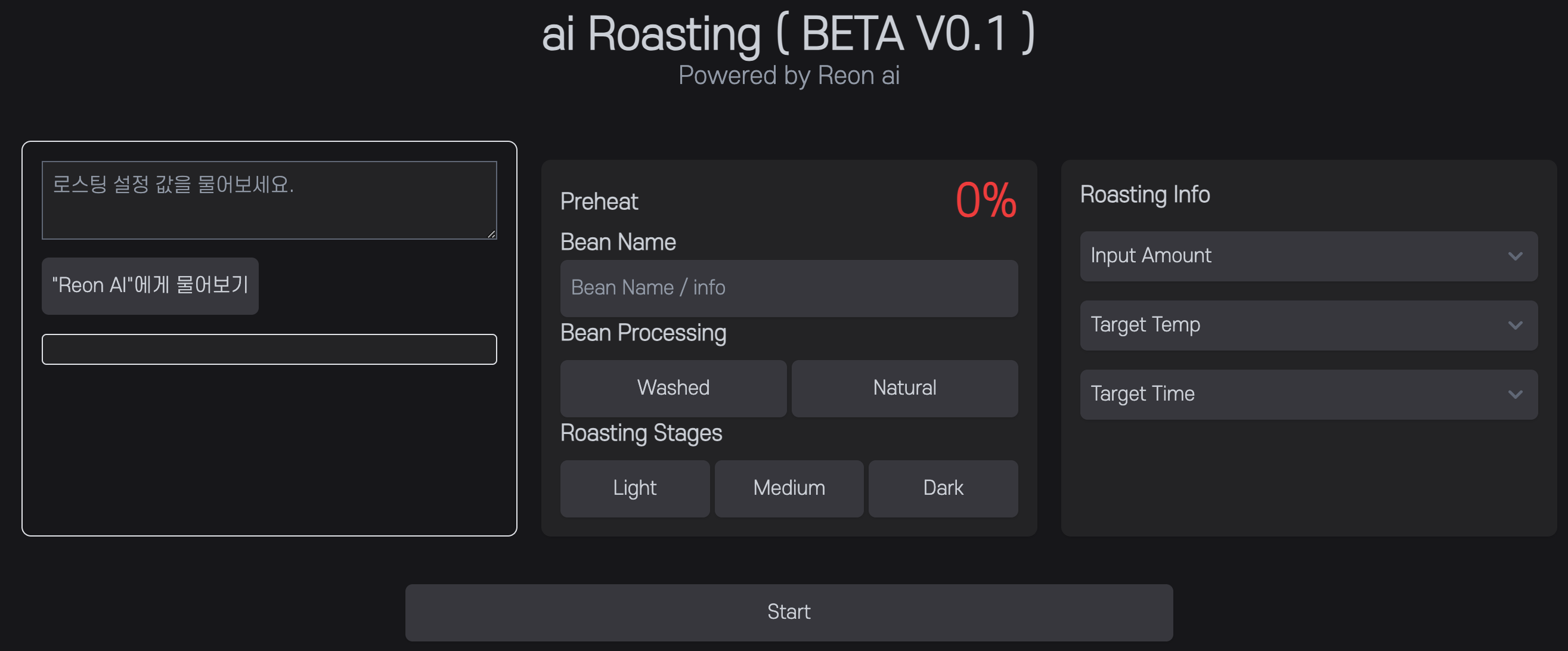Choose the Light roasting stage
1568x651 pixels.
click(x=634, y=488)
